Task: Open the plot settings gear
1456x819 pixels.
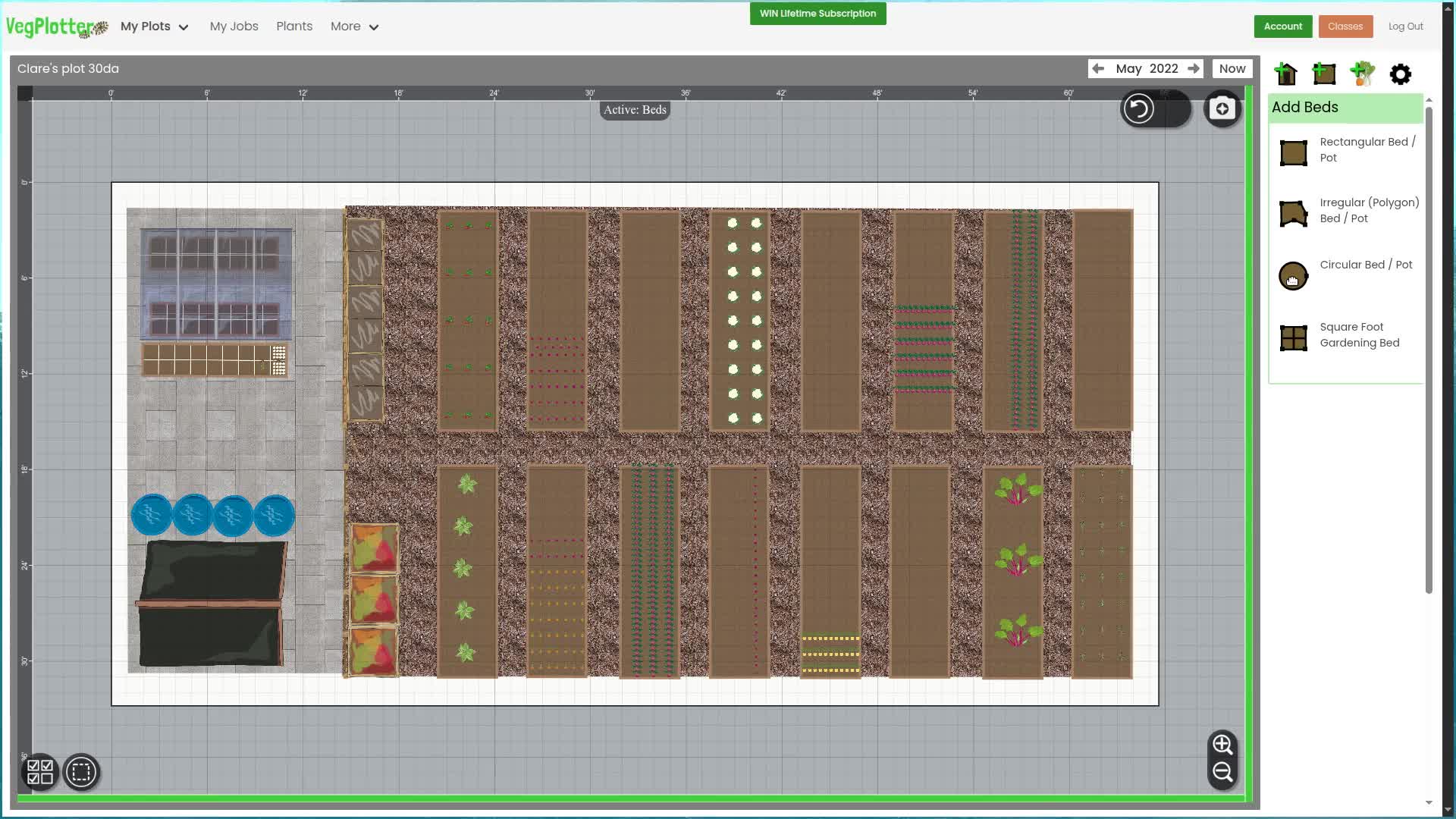Action: (x=1400, y=74)
